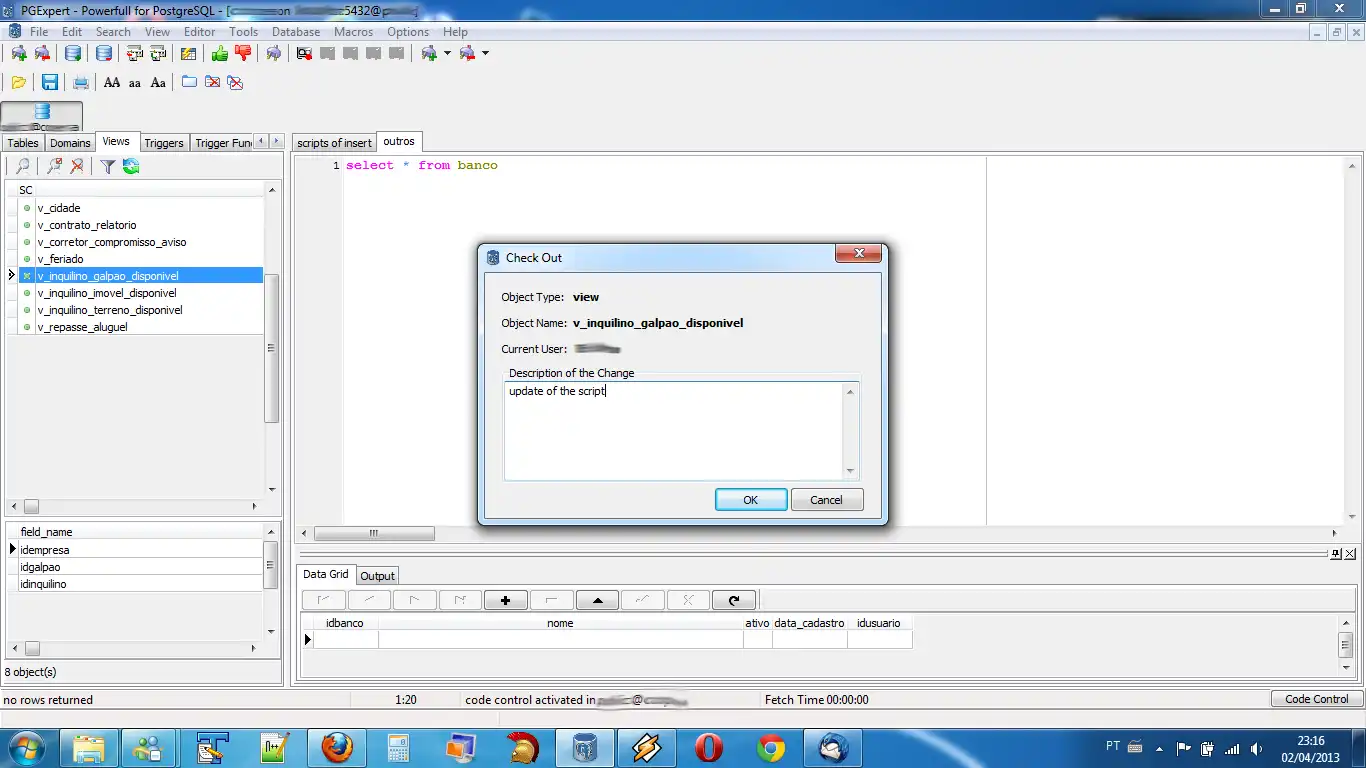This screenshot has width=1366, height=768.
Task: Open the scripts of insert editor tab
Action: coord(334,143)
